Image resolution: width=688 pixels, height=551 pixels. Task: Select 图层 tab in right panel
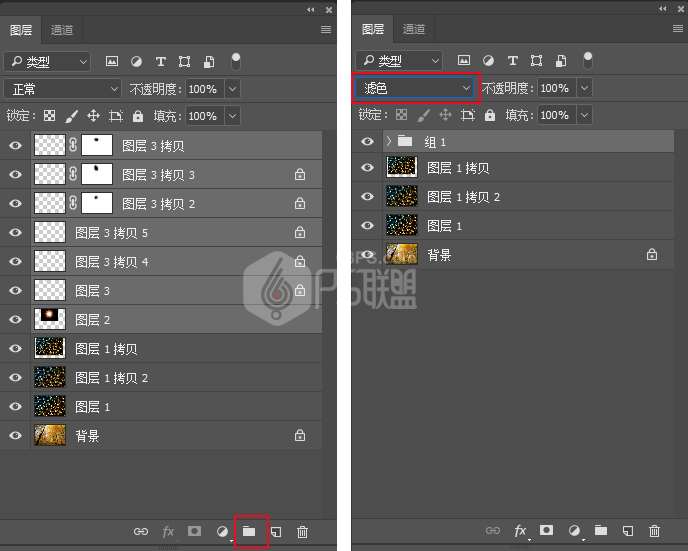click(373, 29)
